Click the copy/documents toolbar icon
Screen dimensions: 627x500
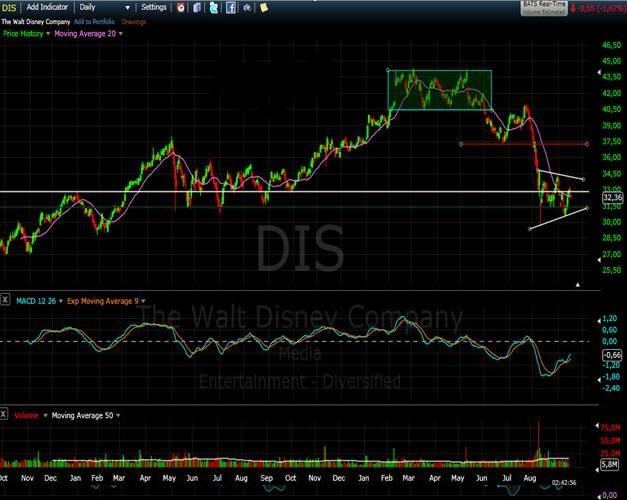pos(197,7)
